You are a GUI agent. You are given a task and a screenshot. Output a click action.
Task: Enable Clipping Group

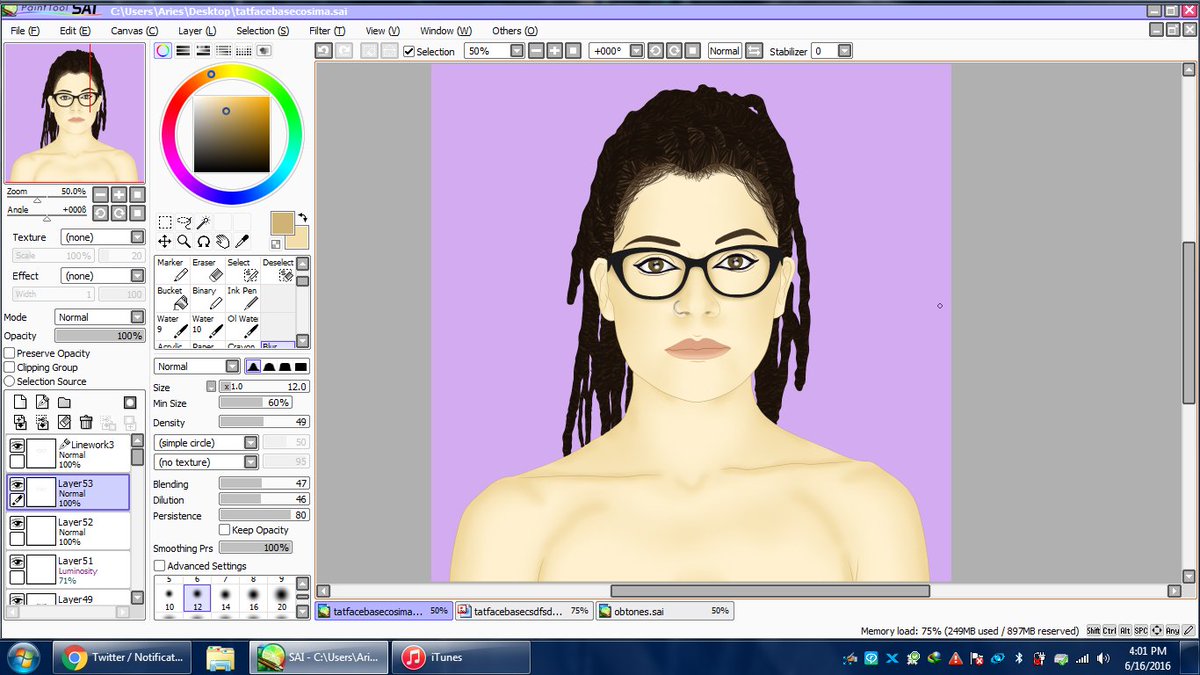pyautogui.click(x=9, y=367)
